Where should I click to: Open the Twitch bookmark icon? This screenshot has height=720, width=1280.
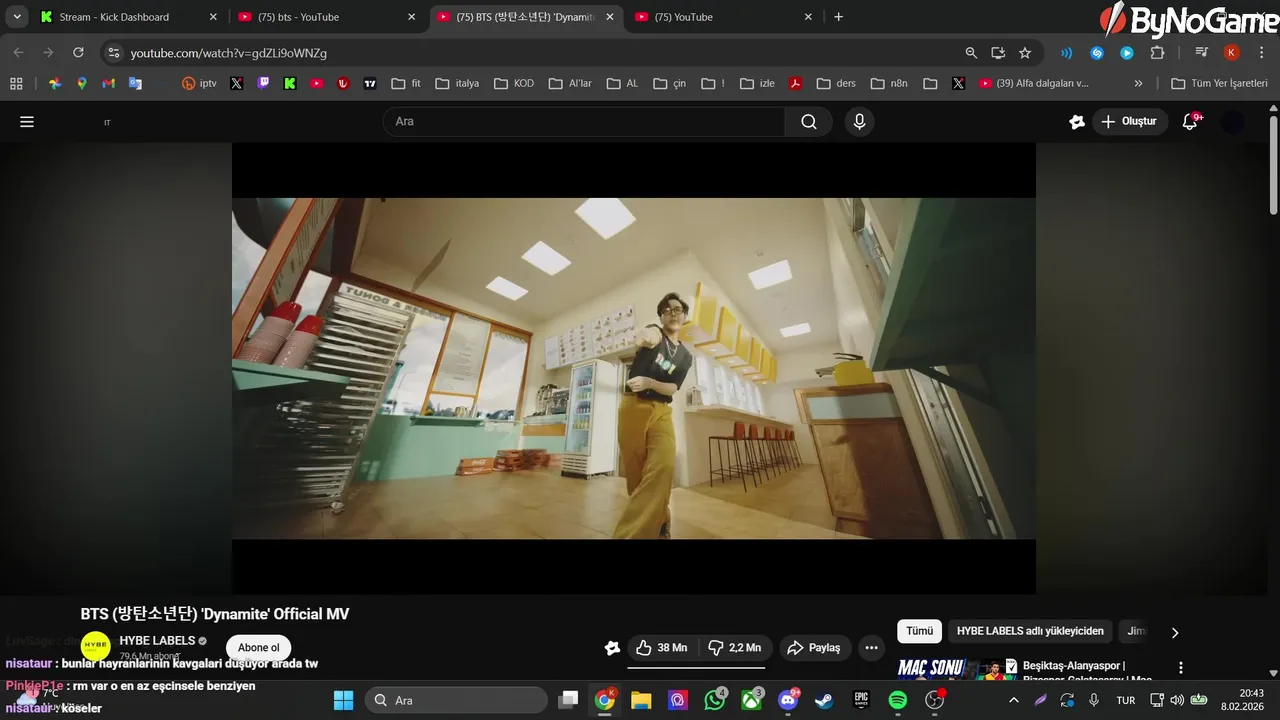coord(263,84)
